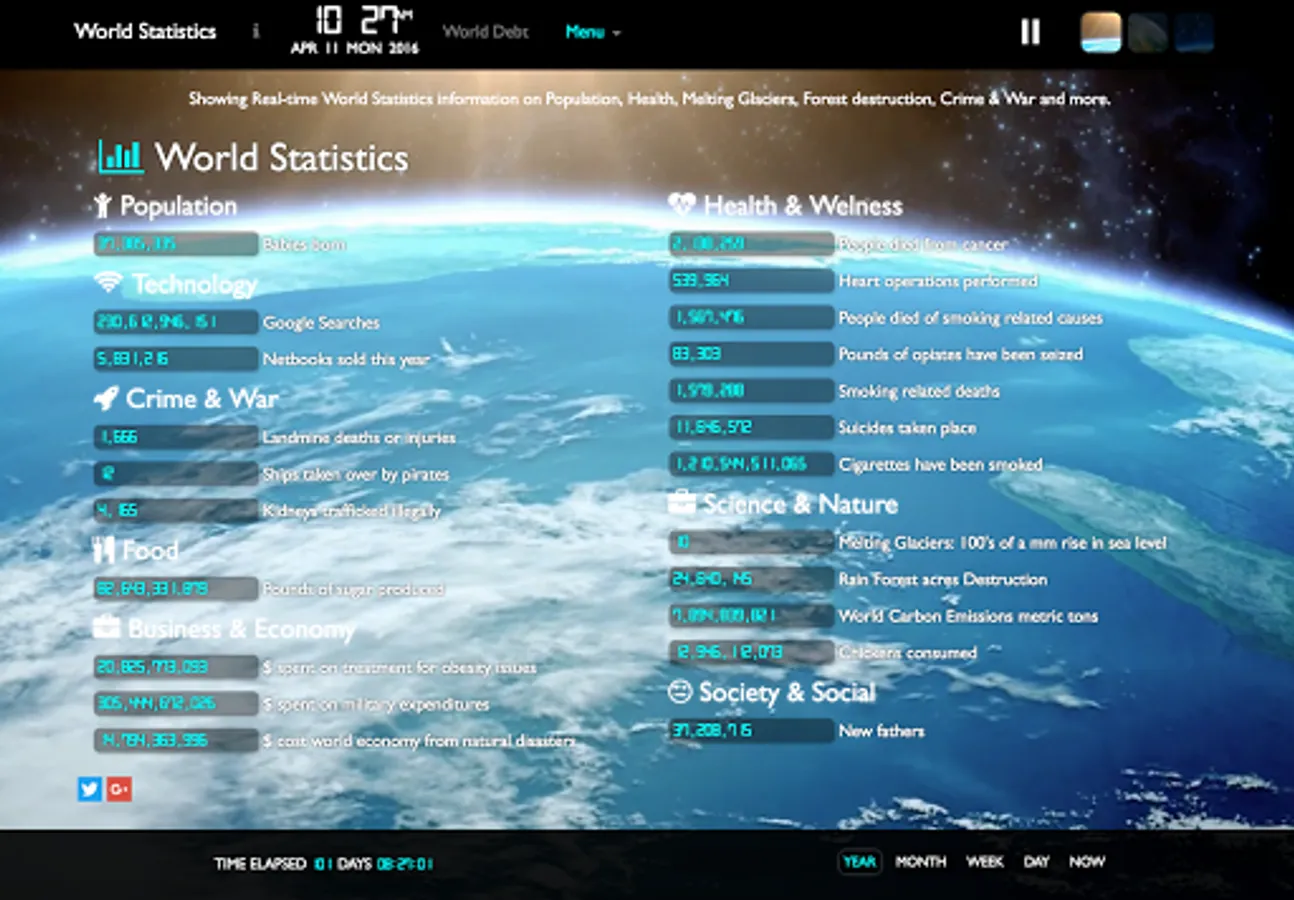The width and height of the screenshot is (1294, 900).
Task: Select the sunrise earth background thumbnail
Action: (x=1101, y=32)
